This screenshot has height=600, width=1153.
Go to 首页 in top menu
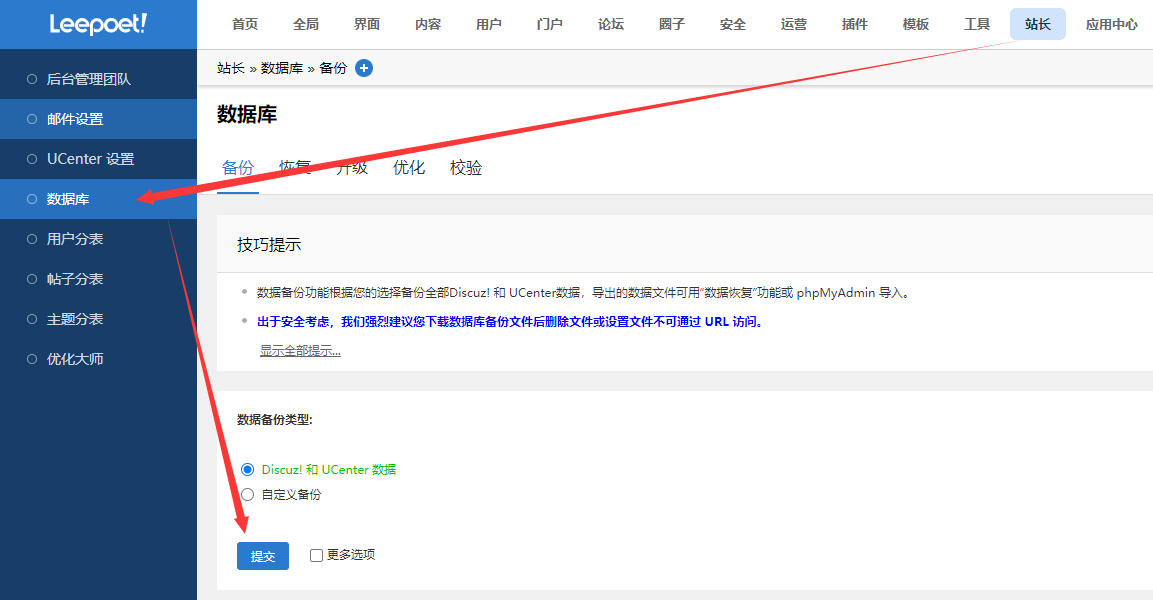coord(245,24)
